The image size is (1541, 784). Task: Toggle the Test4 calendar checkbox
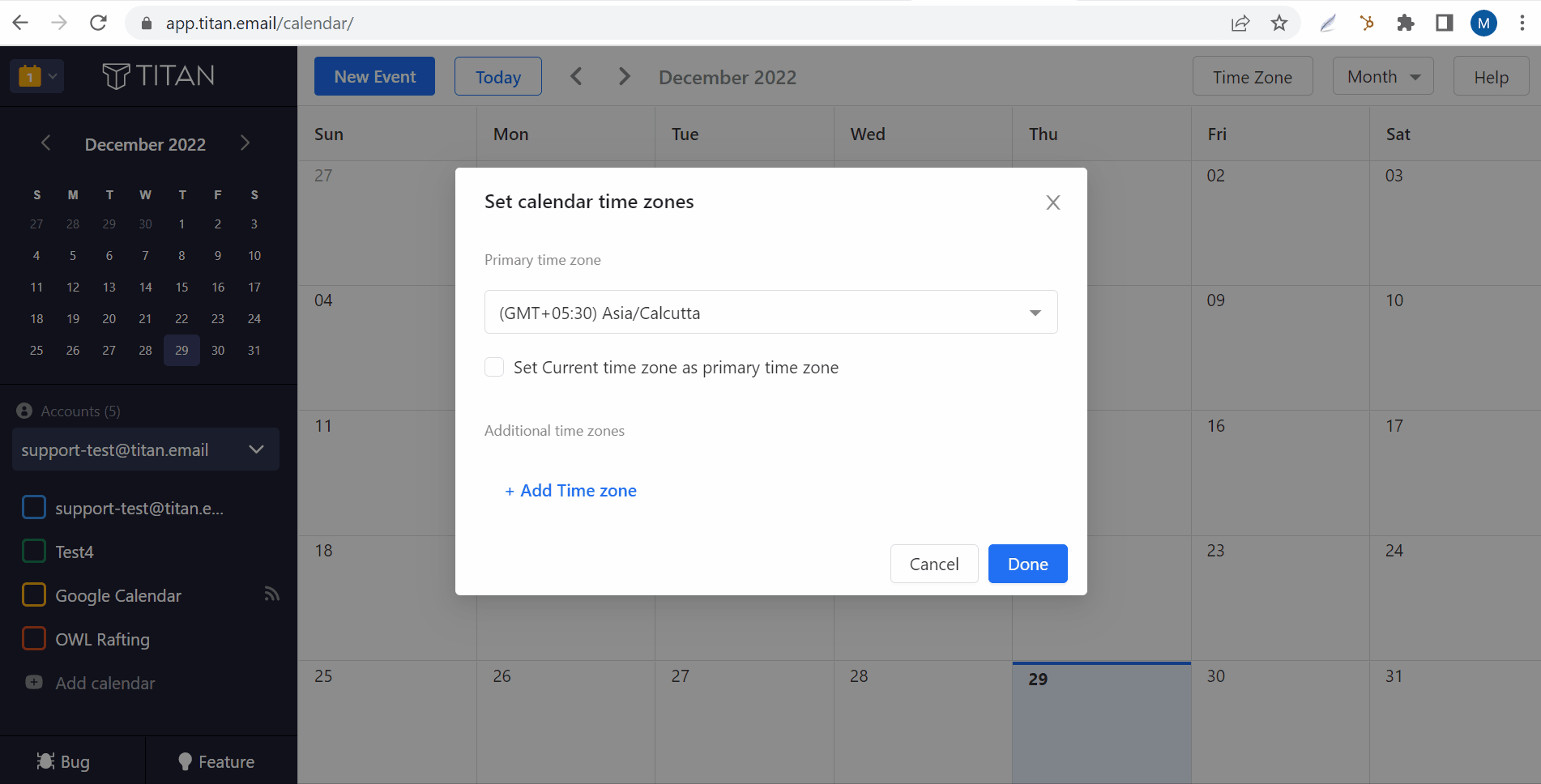tap(34, 552)
